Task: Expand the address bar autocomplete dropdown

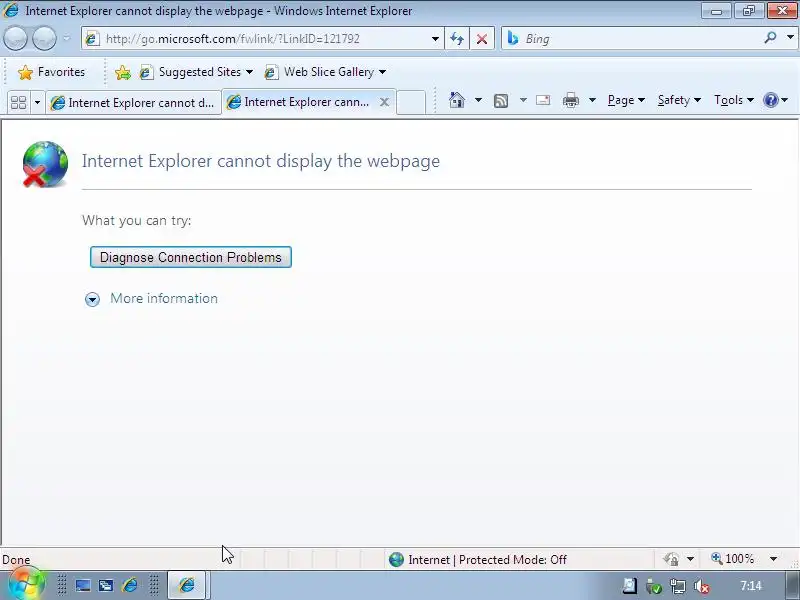Action: pyautogui.click(x=435, y=39)
